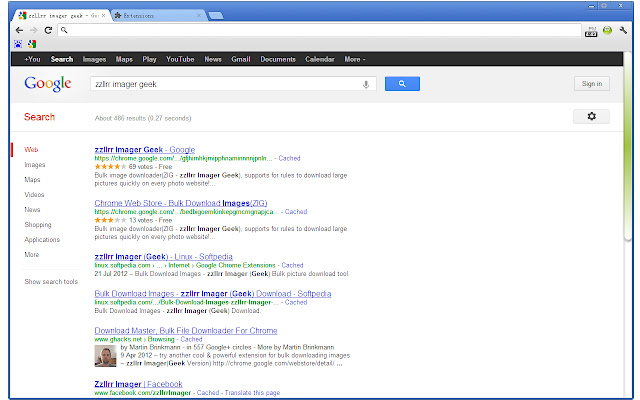Switch to the Extensions tab
This screenshot has height=400, width=640.
(157, 16)
